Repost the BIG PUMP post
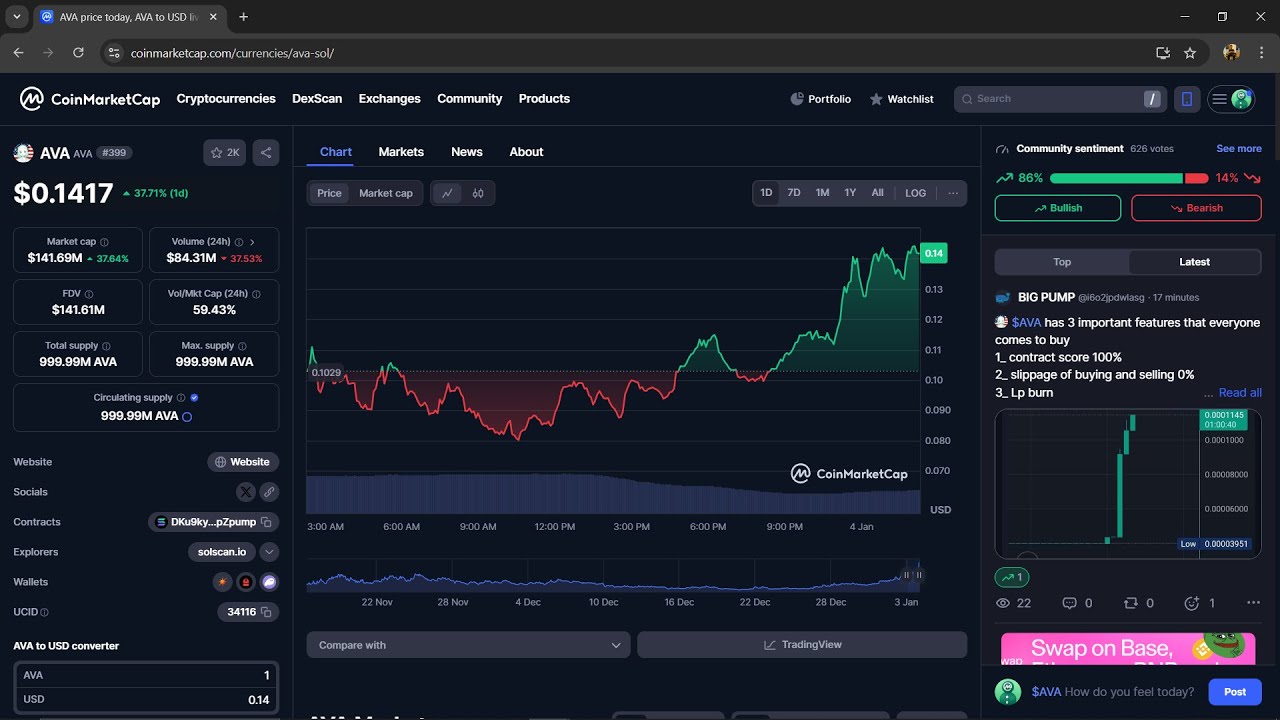 tap(1131, 603)
